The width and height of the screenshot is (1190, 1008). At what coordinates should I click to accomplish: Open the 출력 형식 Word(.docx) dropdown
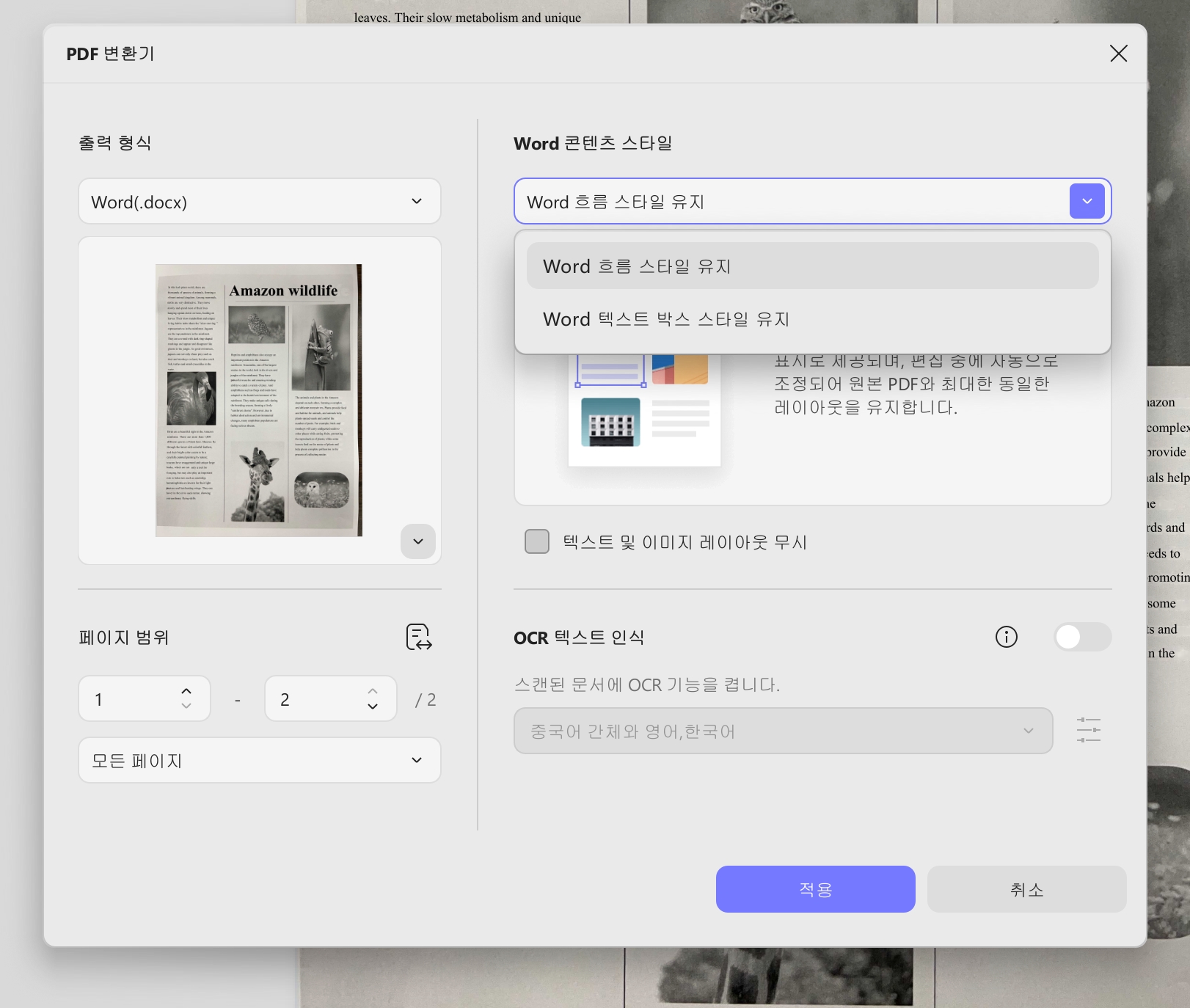tap(259, 201)
